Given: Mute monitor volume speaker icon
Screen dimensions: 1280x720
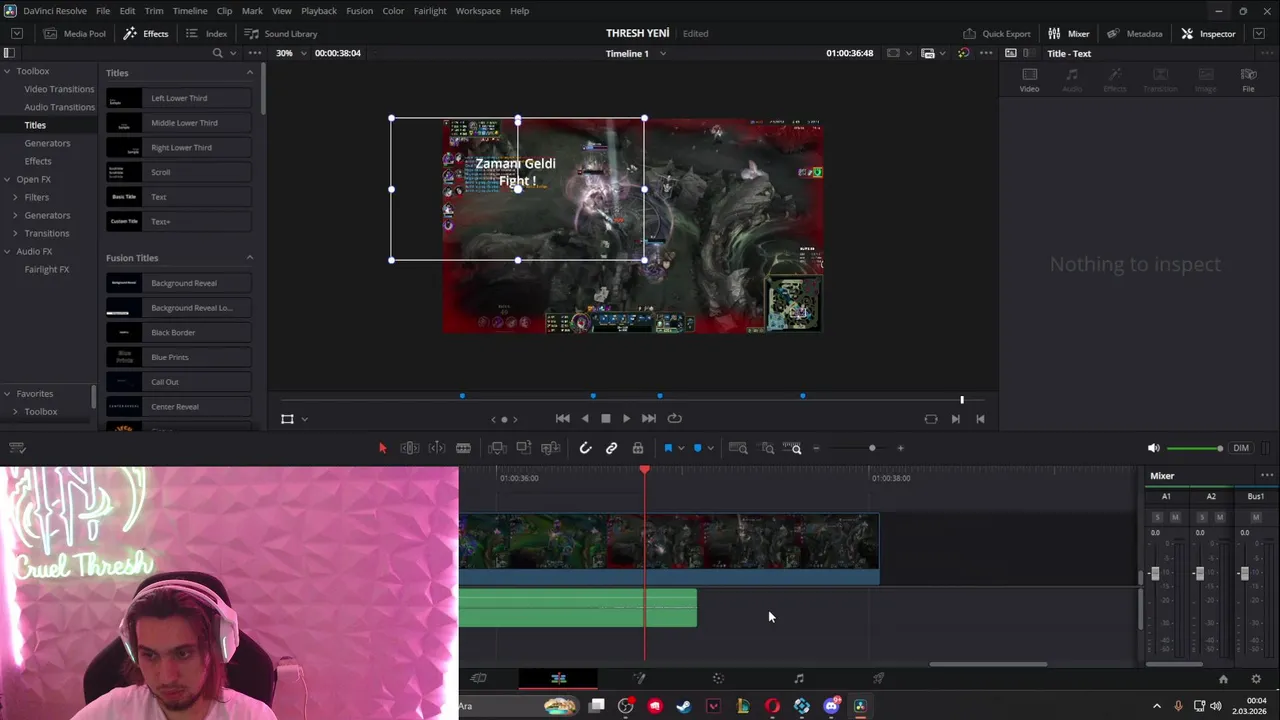Looking at the screenshot, I should click(x=1153, y=448).
